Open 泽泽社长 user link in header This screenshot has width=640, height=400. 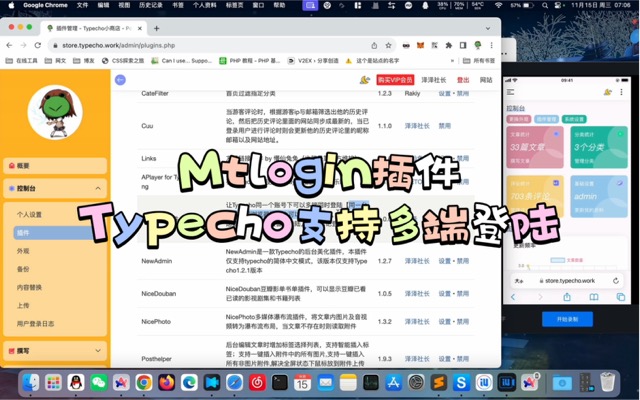click(433, 80)
